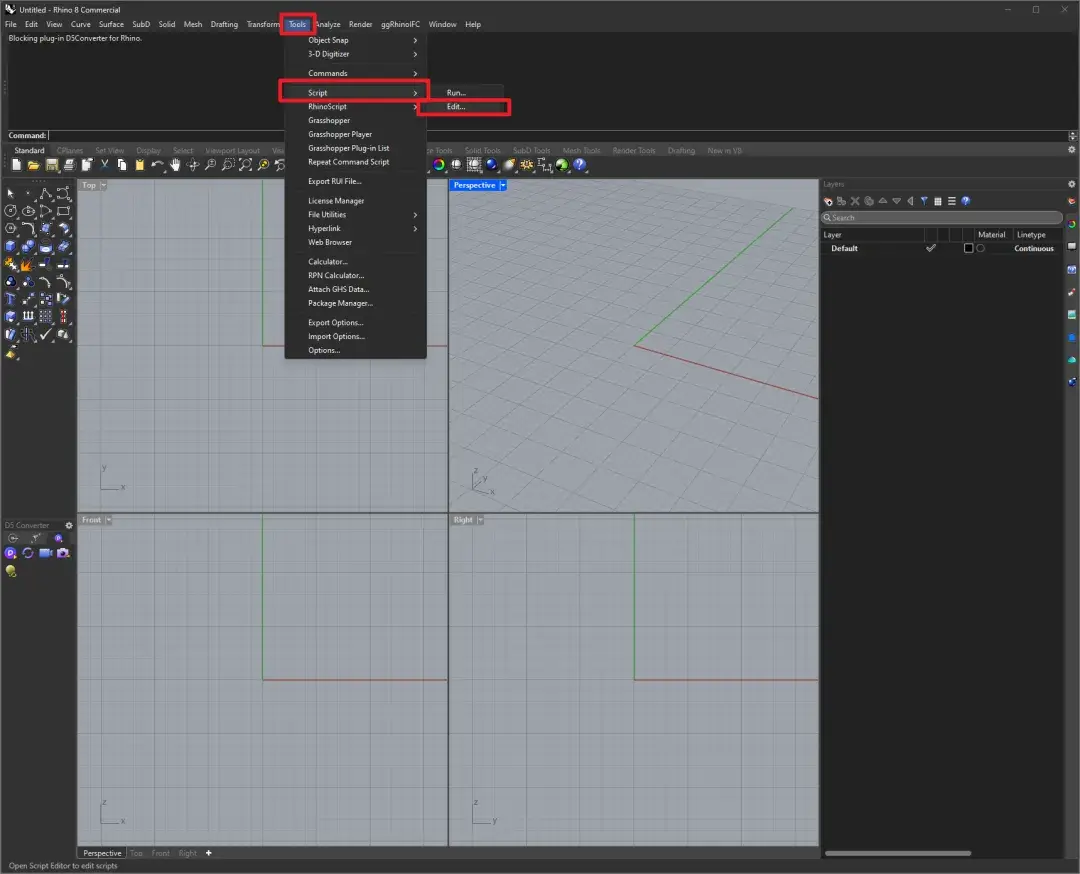
Task: Click the Save file icon in Standard toolbar
Action: pos(52,165)
